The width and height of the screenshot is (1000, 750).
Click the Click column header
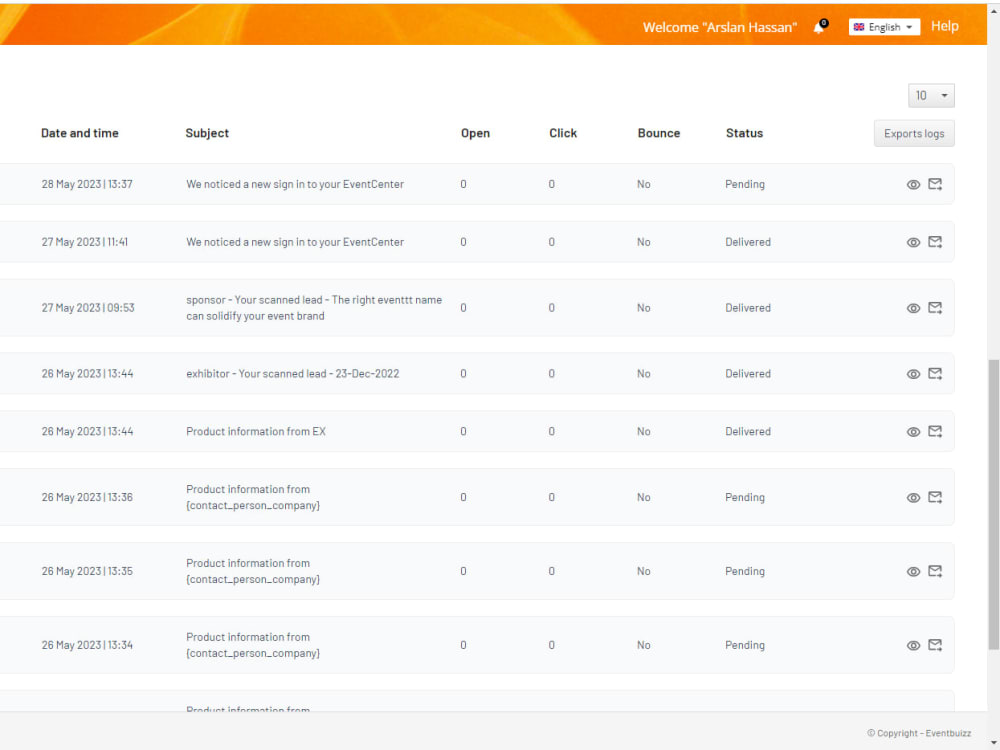point(562,133)
